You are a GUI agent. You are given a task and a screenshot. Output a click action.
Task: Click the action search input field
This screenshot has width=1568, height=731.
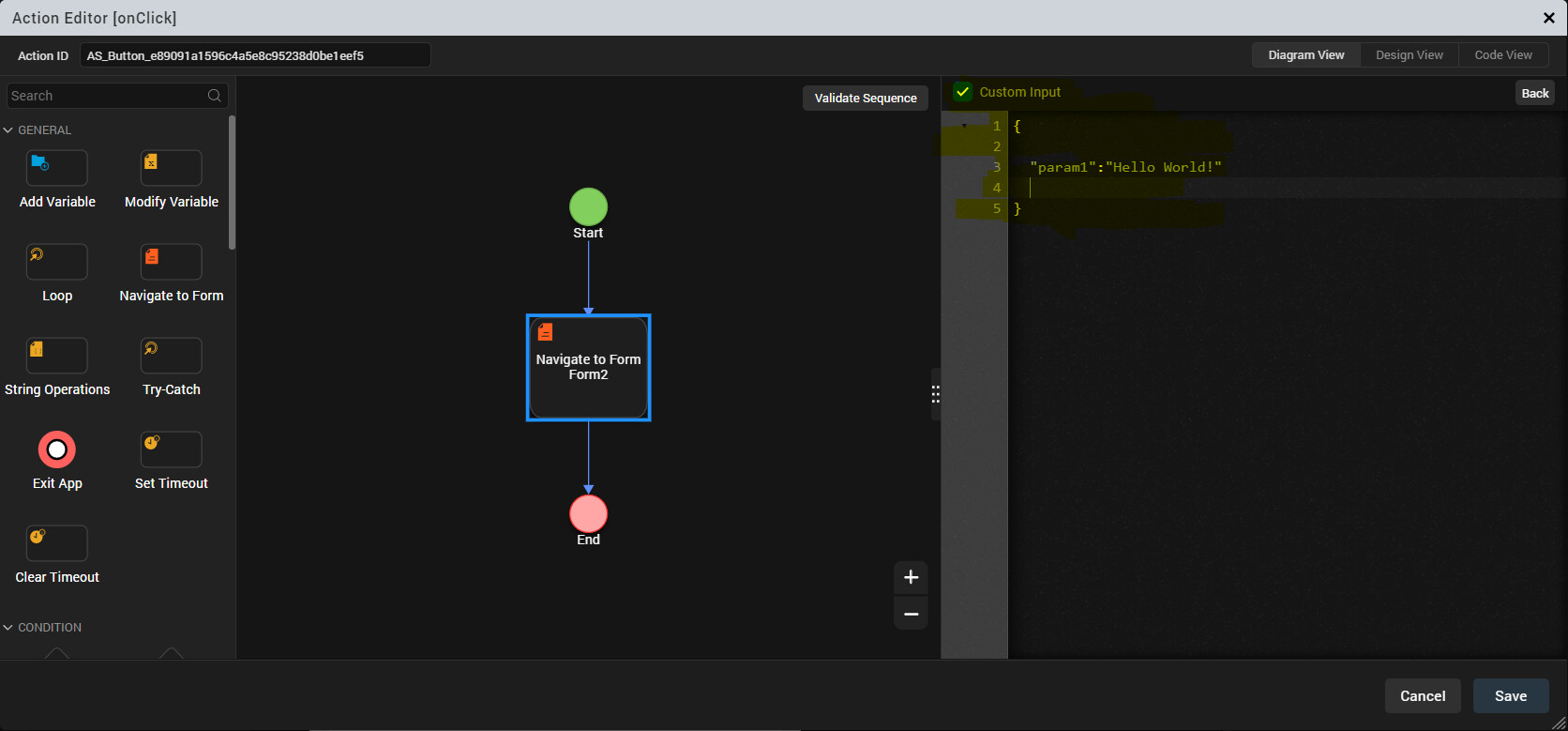coord(108,96)
